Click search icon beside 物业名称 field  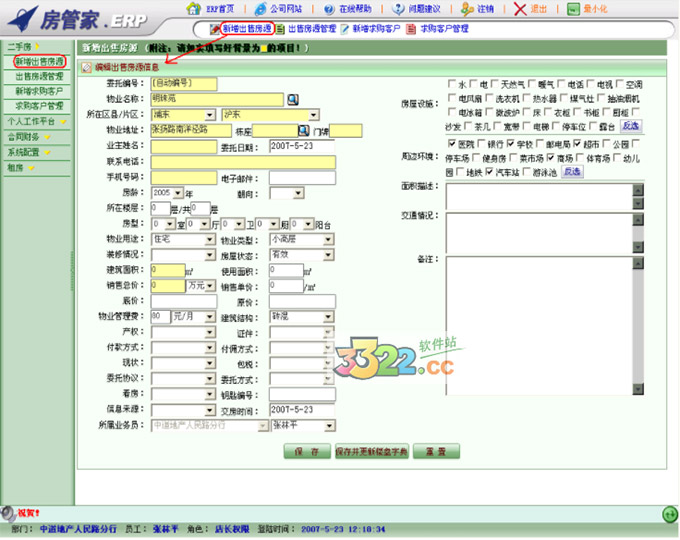tap(293, 100)
